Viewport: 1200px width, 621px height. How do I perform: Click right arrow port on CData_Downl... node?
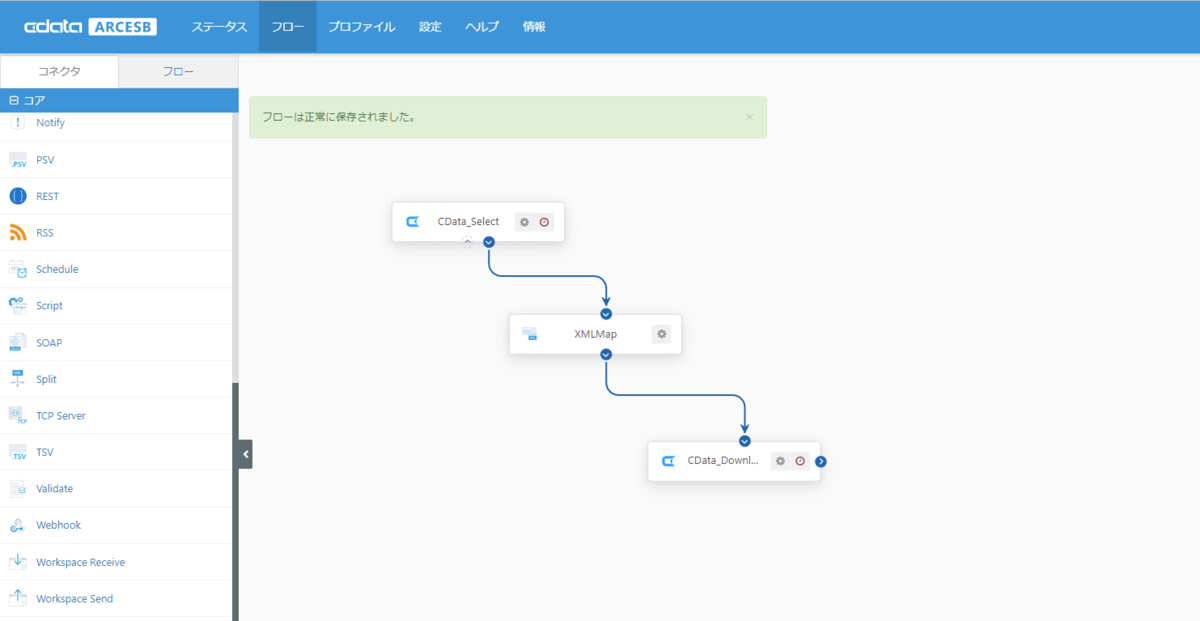tap(821, 461)
